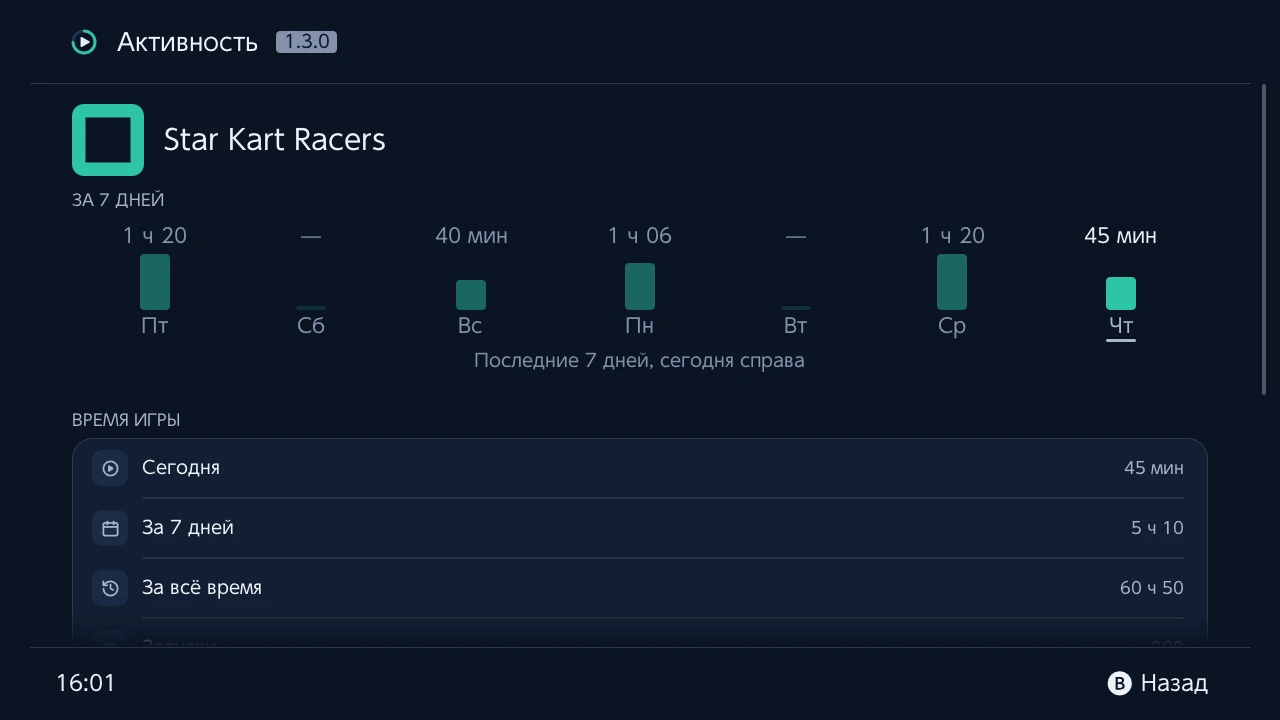Click the play icon beside Сегодня
Image resolution: width=1280 pixels, height=720 pixels.
point(110,468)
